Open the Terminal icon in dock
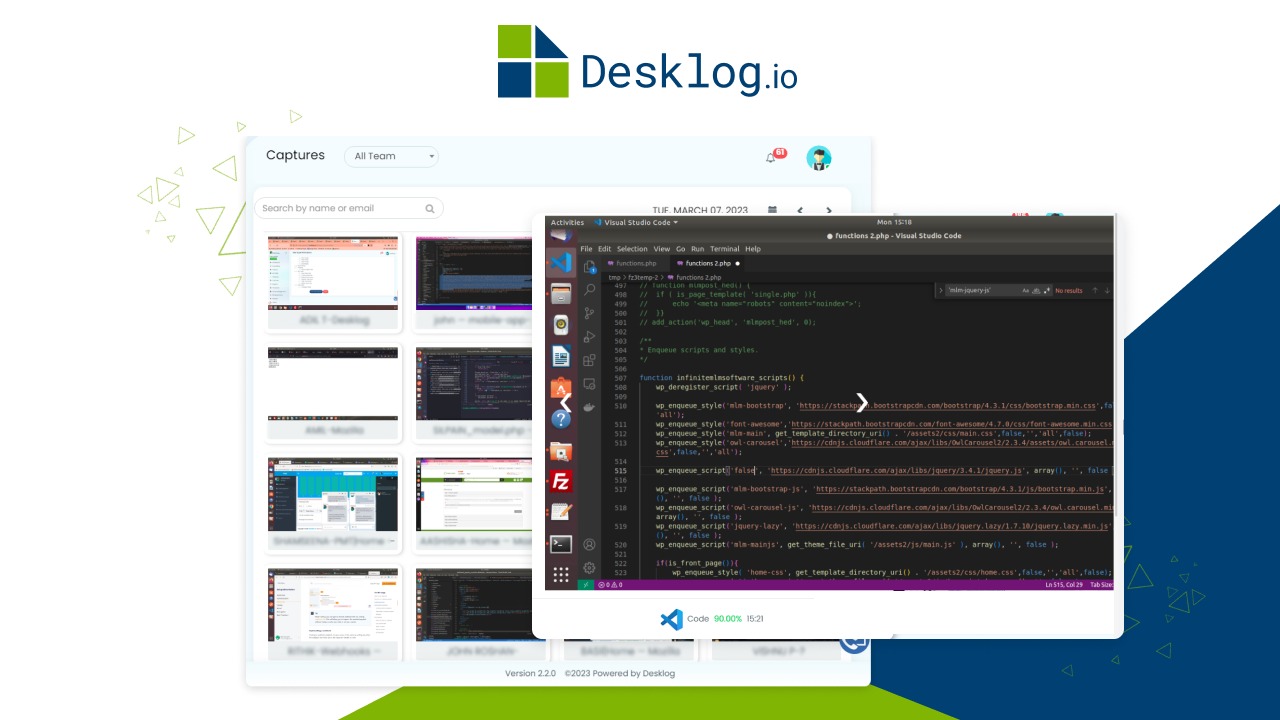The image size is (1280, 720). tap(561, 544)
